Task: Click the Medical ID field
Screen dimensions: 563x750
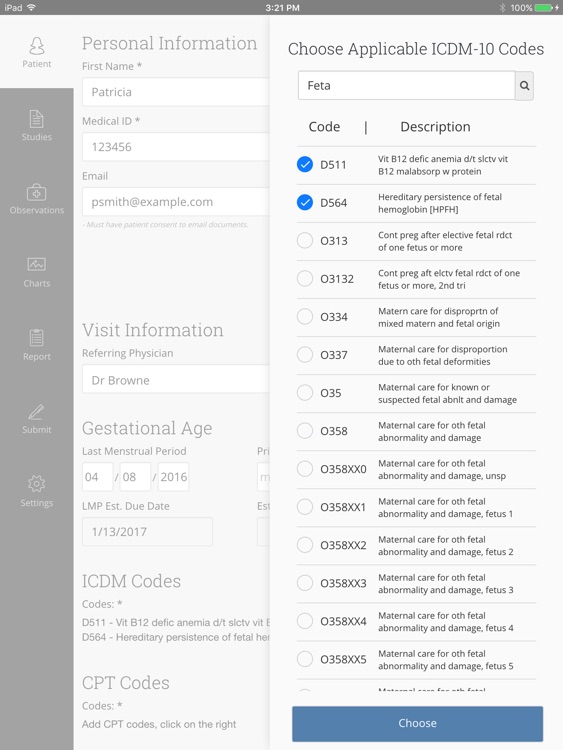Action: pyautogui.click(x=176, y=147)
